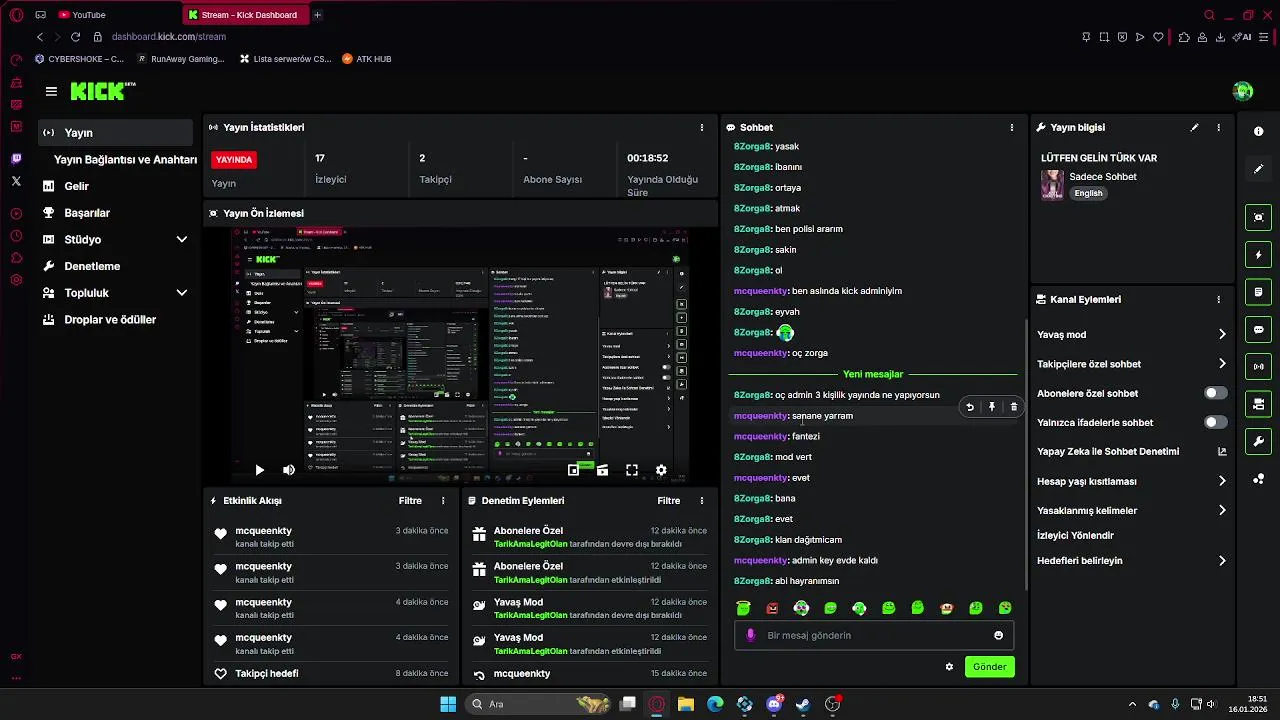Pin the hovered chat message
The width and height of the screenshot is (1280, 720).
click(x=992, y=407)
